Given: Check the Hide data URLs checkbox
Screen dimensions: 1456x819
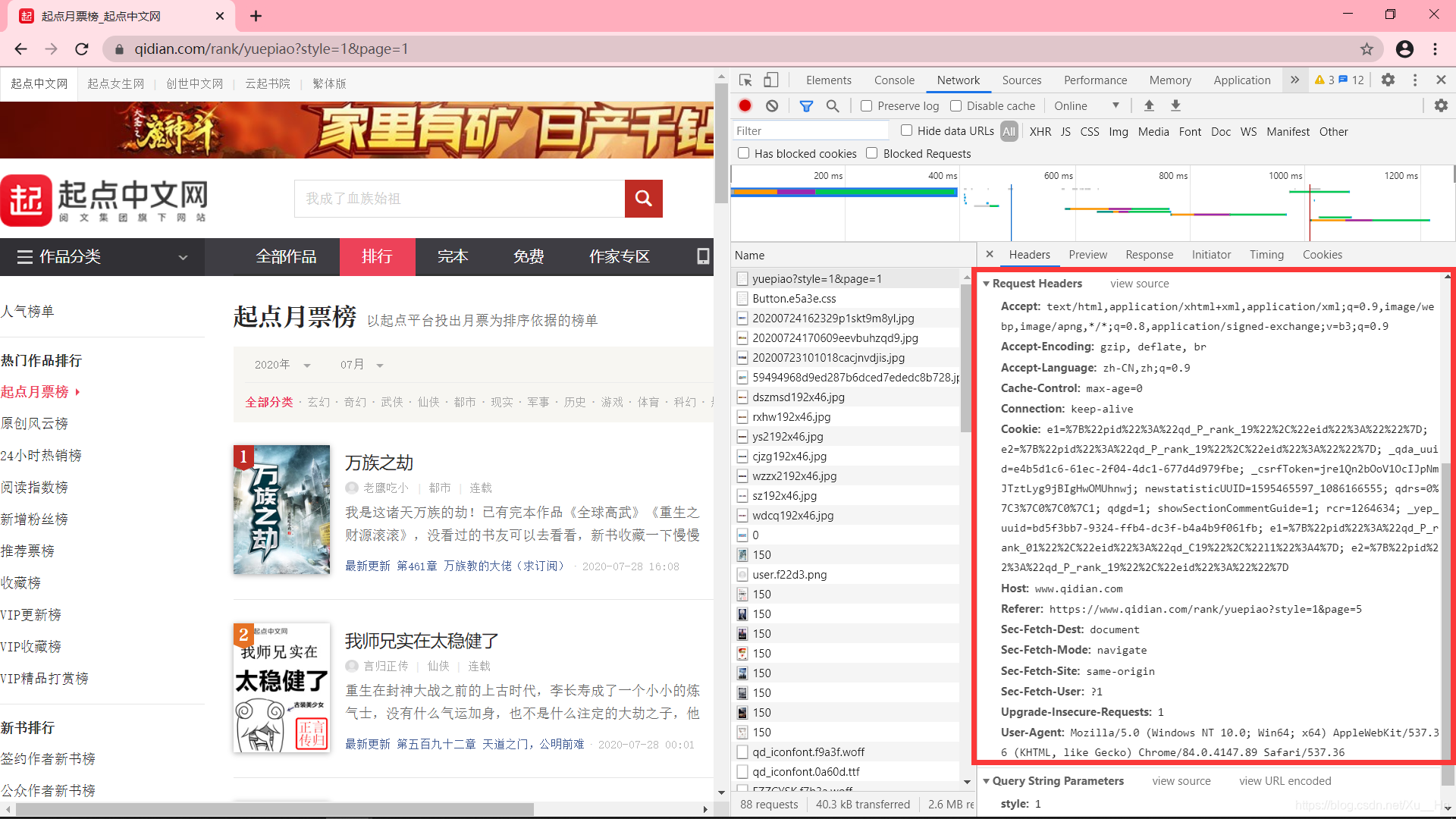Looking at the screenshot, I should pyautogui.click(x=906, y=130).
